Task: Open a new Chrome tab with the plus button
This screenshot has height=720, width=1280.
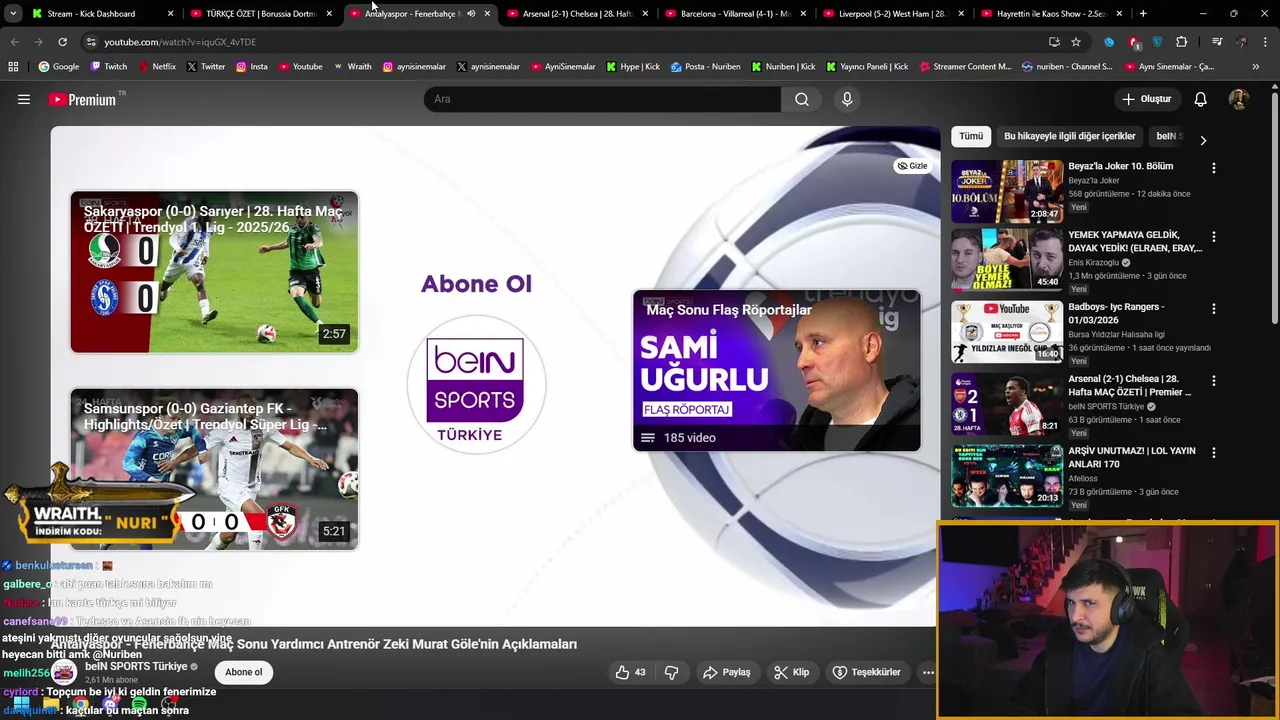Action: [x=1143, y=14]
